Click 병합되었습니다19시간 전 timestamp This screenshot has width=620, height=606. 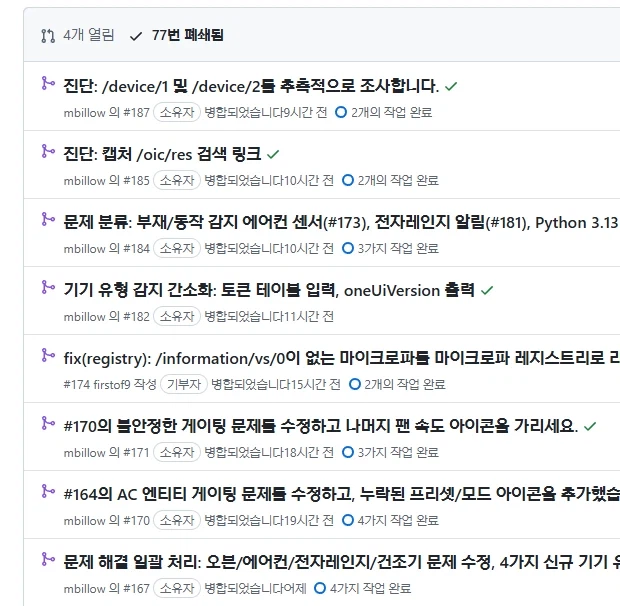click(x=269, y=520)
